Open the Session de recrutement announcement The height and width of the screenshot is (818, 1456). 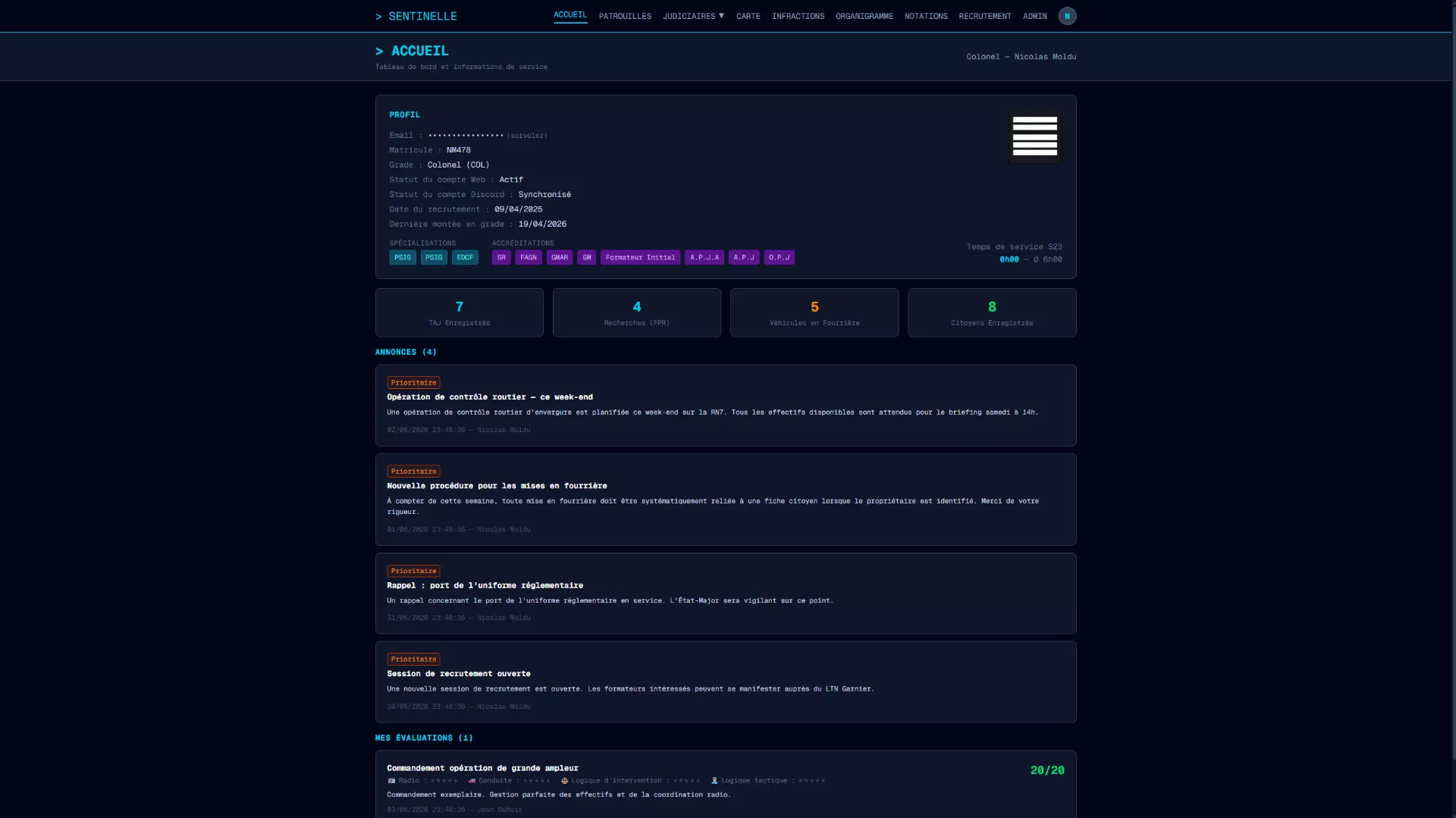coord(726,682)
